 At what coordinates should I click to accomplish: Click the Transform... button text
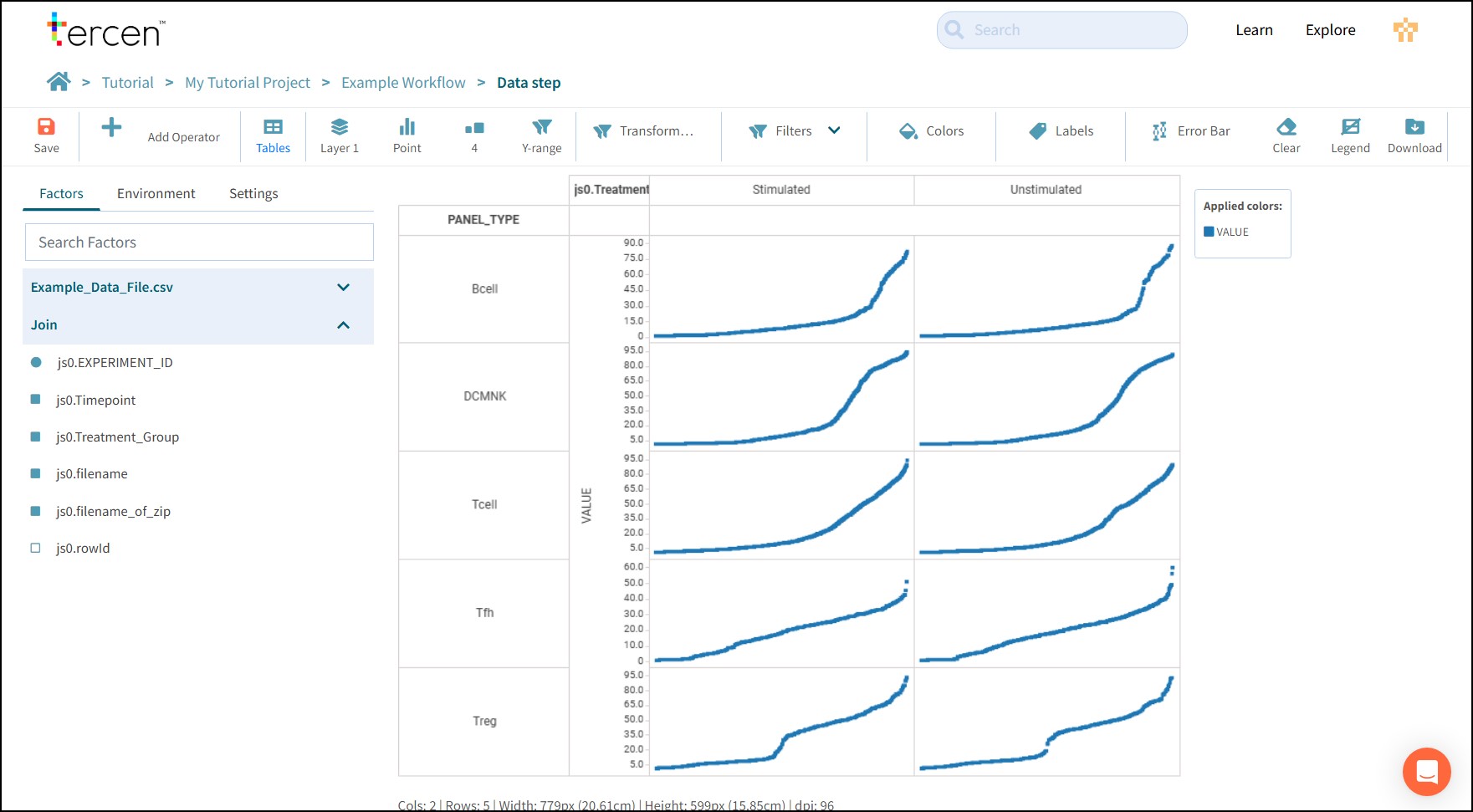point(657,130)
